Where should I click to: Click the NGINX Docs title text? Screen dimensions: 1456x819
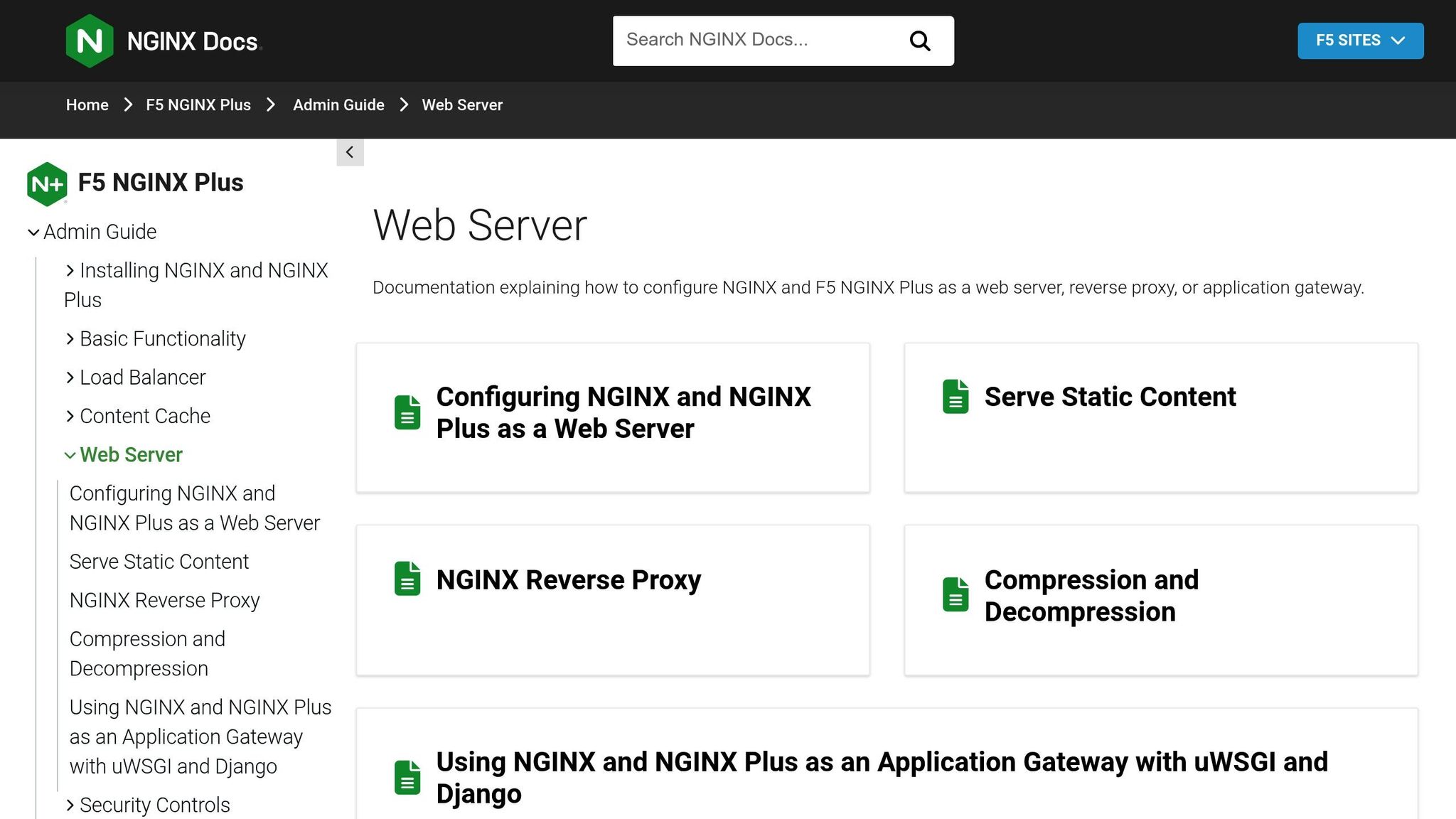point(193,41)
